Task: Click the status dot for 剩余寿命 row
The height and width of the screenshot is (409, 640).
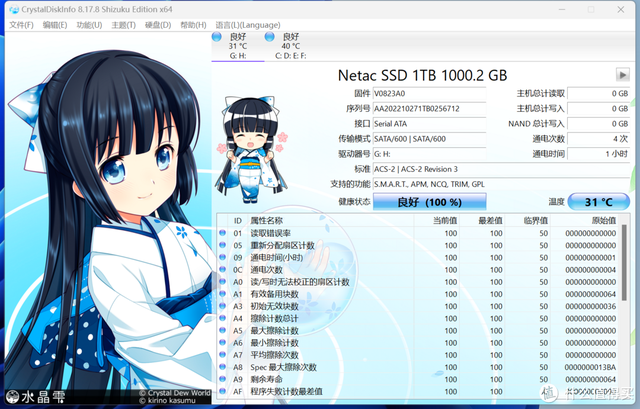Action: (222, 379)
